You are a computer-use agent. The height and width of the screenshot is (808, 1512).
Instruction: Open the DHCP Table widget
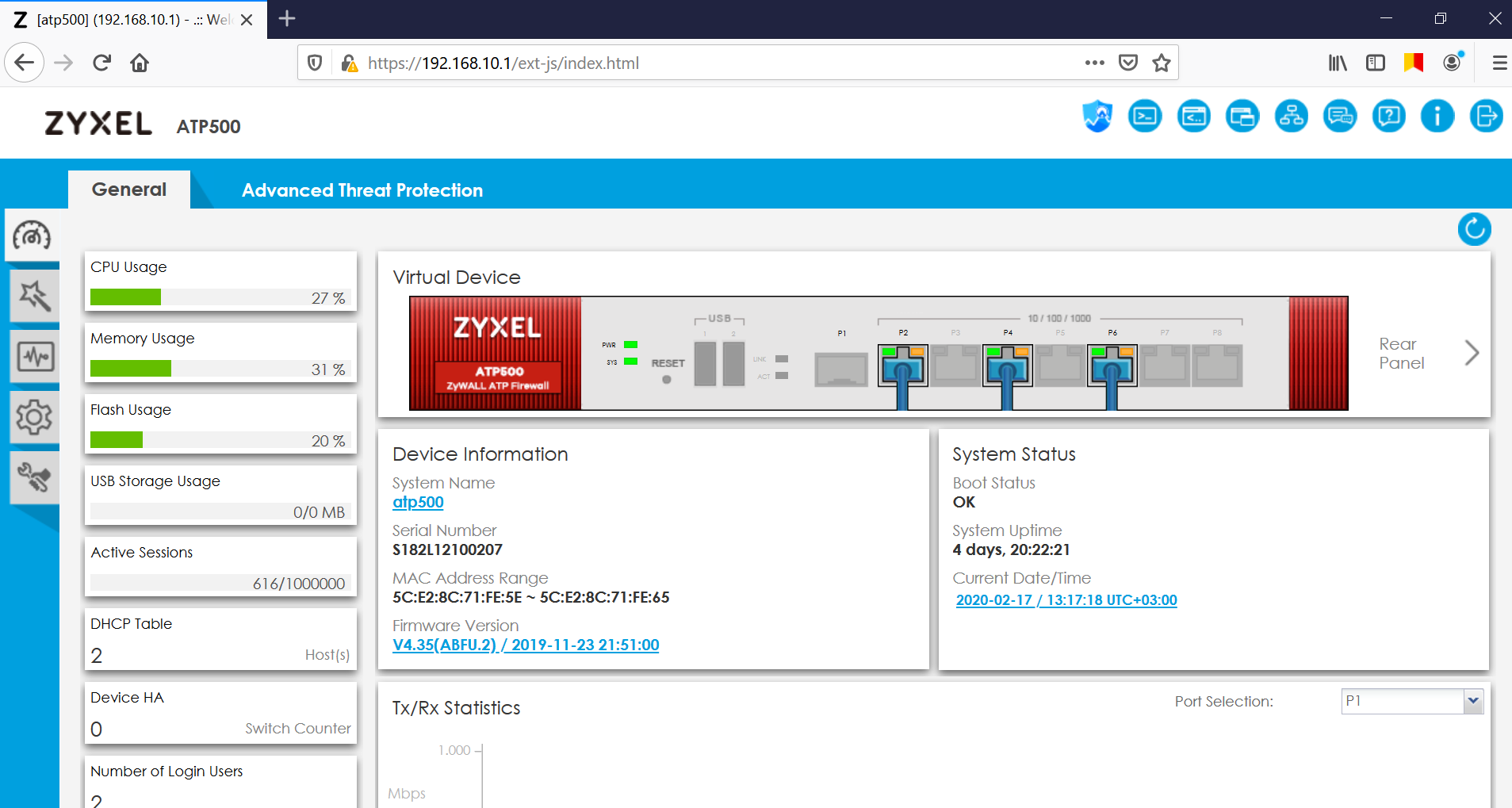[220, 639]
